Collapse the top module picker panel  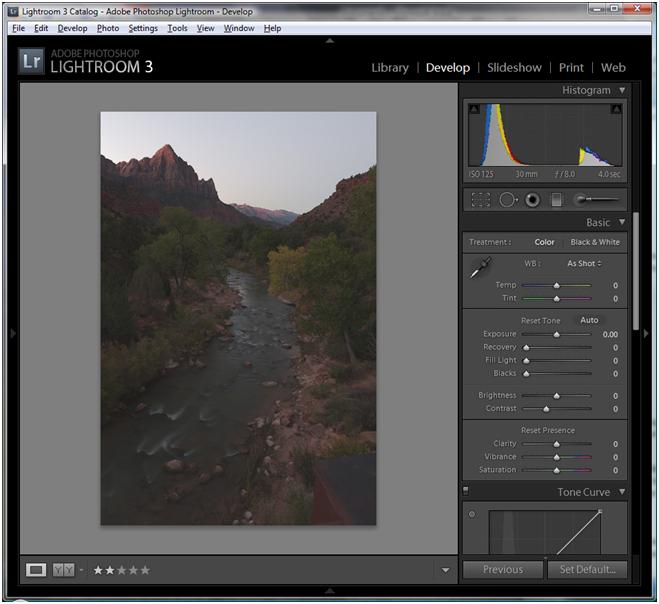(x=330, y=41)
